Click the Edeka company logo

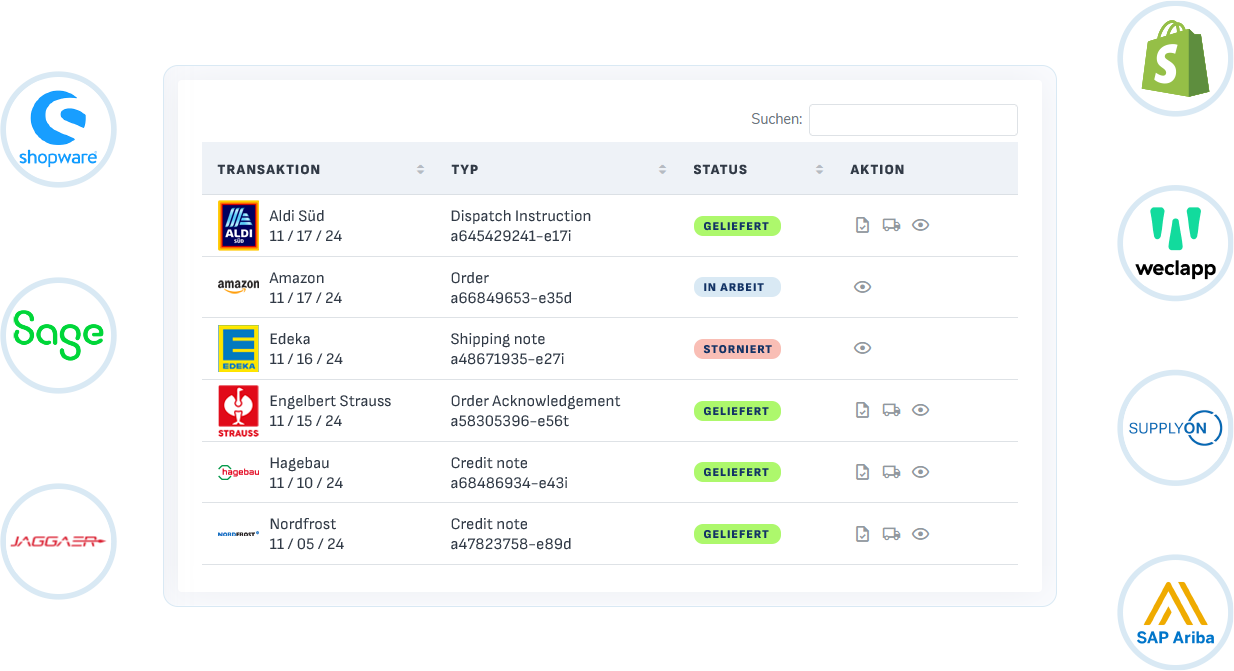pyautogui.click(x=238, y=349)
